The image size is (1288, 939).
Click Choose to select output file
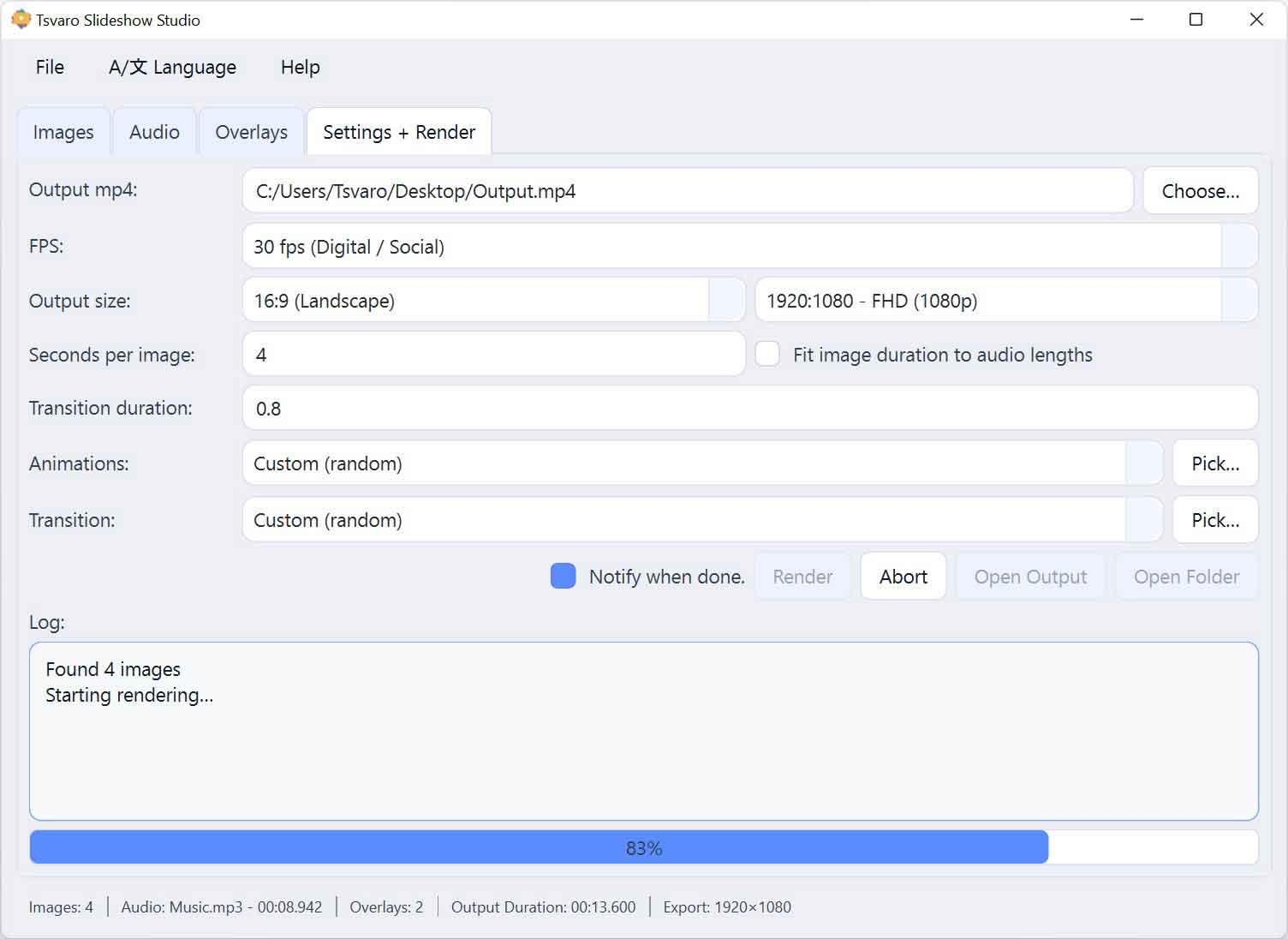[x=1200, y=191]
